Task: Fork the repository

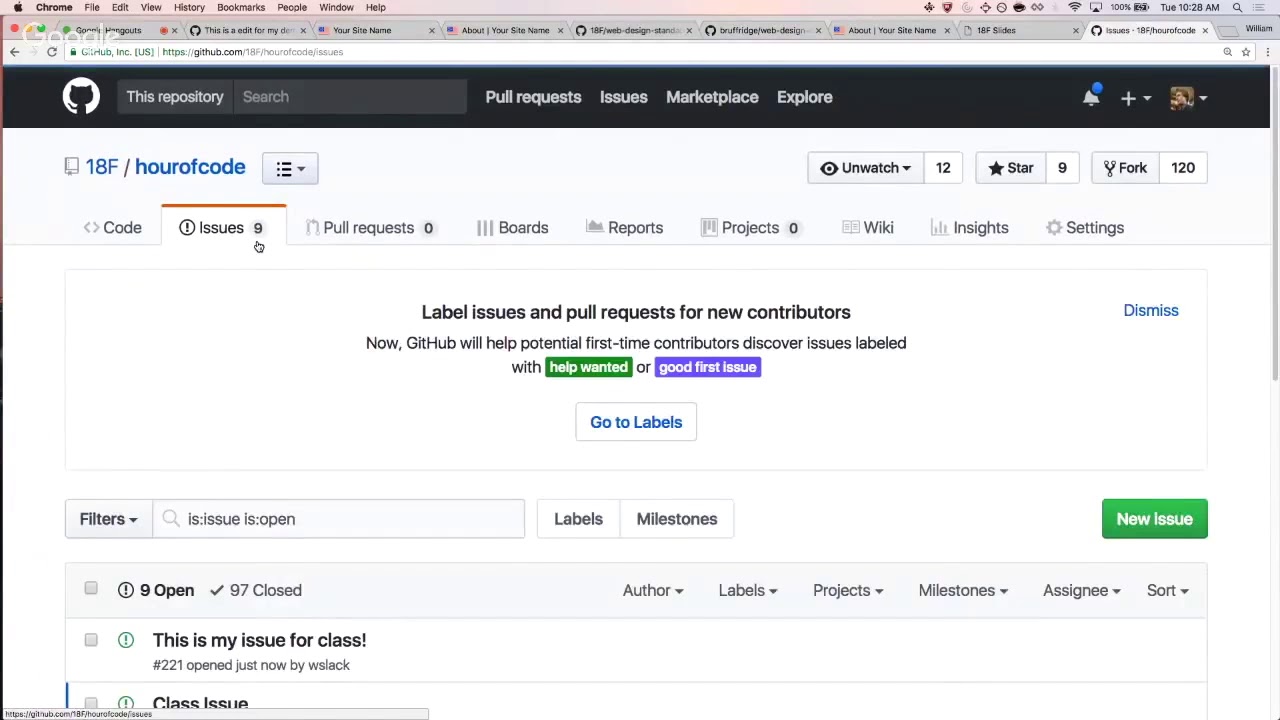Action: (1125, 168)
